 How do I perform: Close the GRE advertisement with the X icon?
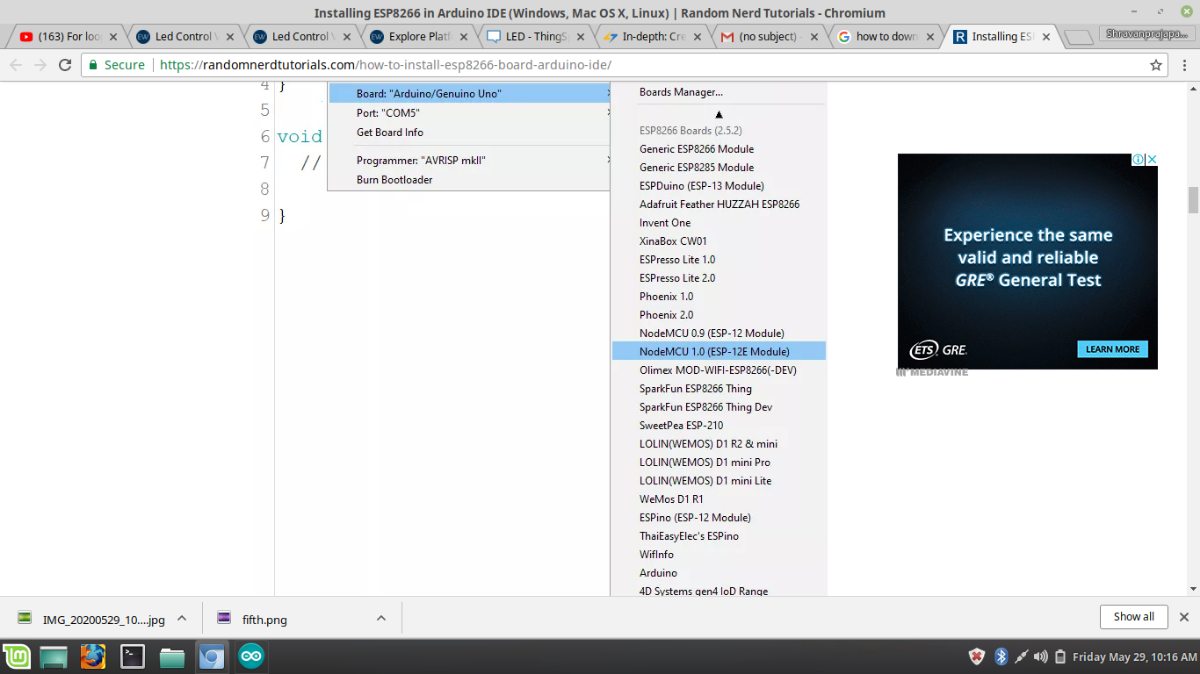pyautogui.click(x=1151, y=160)
